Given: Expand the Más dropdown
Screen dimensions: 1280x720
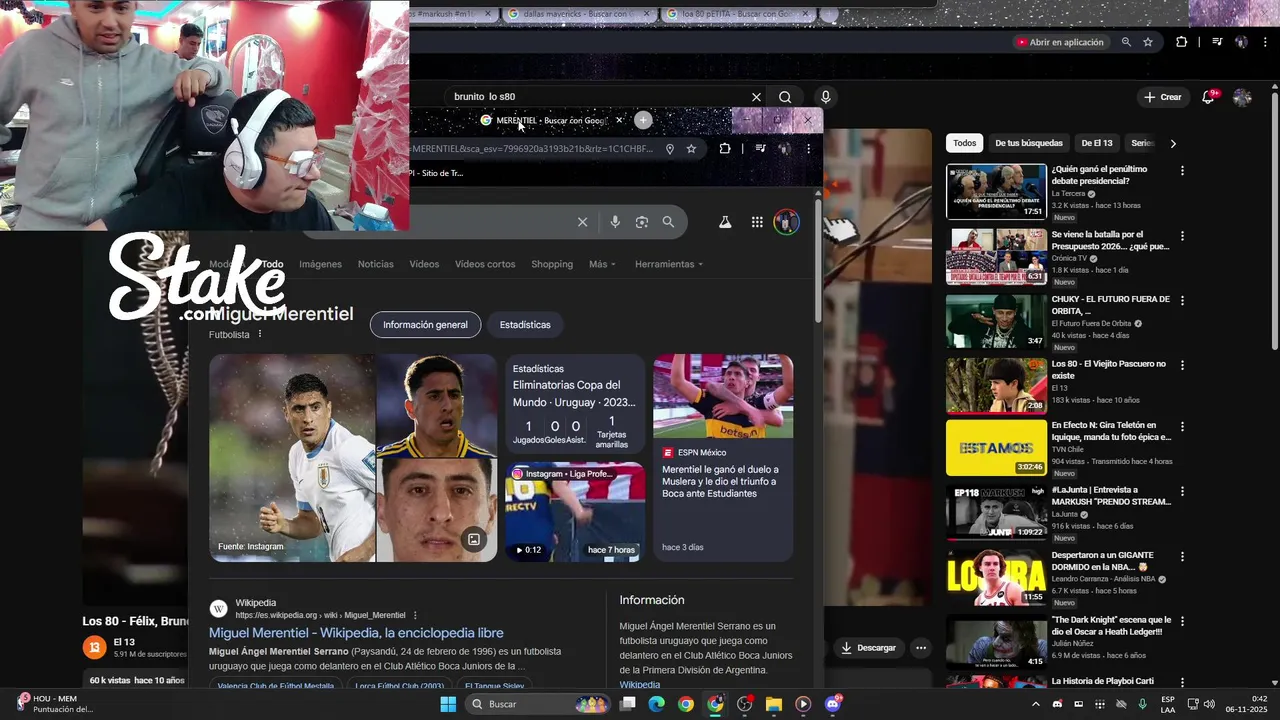Looking at the screenshot, I should point(602,264).
